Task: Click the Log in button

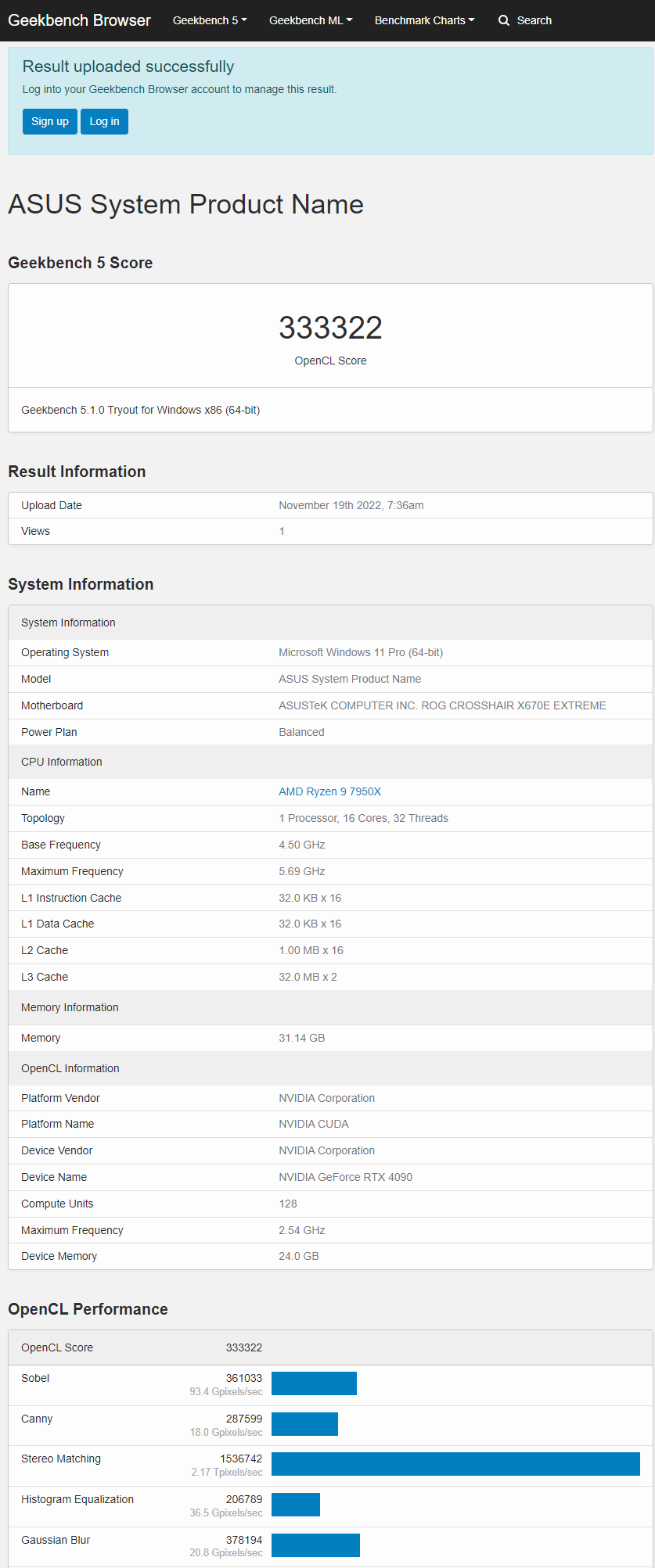Action: (x=104, y=121)
